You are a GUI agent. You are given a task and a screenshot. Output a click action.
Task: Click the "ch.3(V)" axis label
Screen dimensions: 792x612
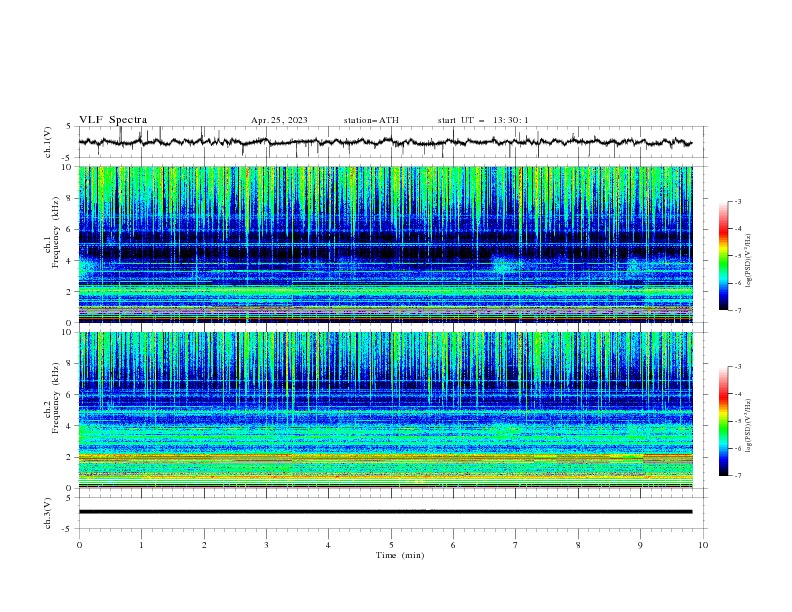(48, 513)
